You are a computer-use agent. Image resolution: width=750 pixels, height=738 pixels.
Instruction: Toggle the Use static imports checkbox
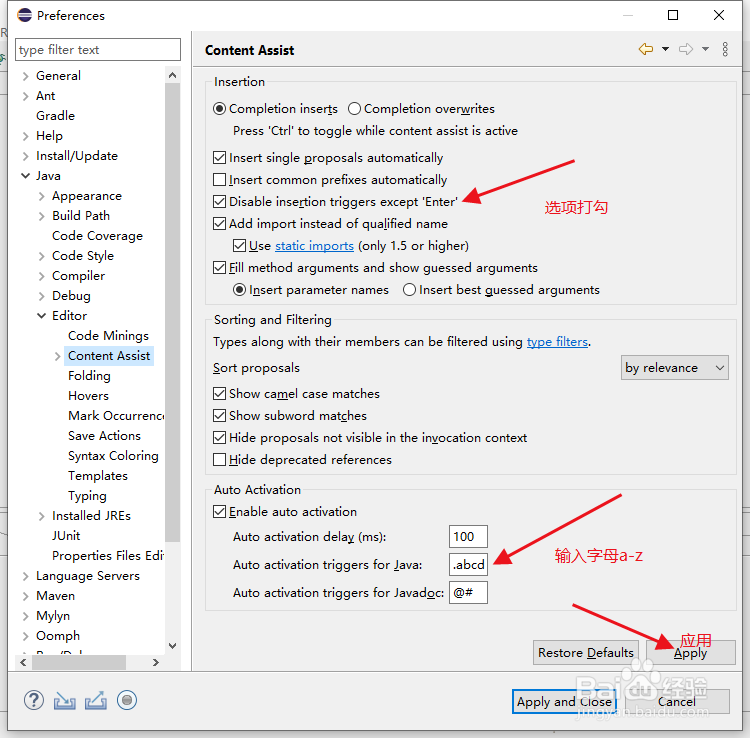(x=240, y=245)
